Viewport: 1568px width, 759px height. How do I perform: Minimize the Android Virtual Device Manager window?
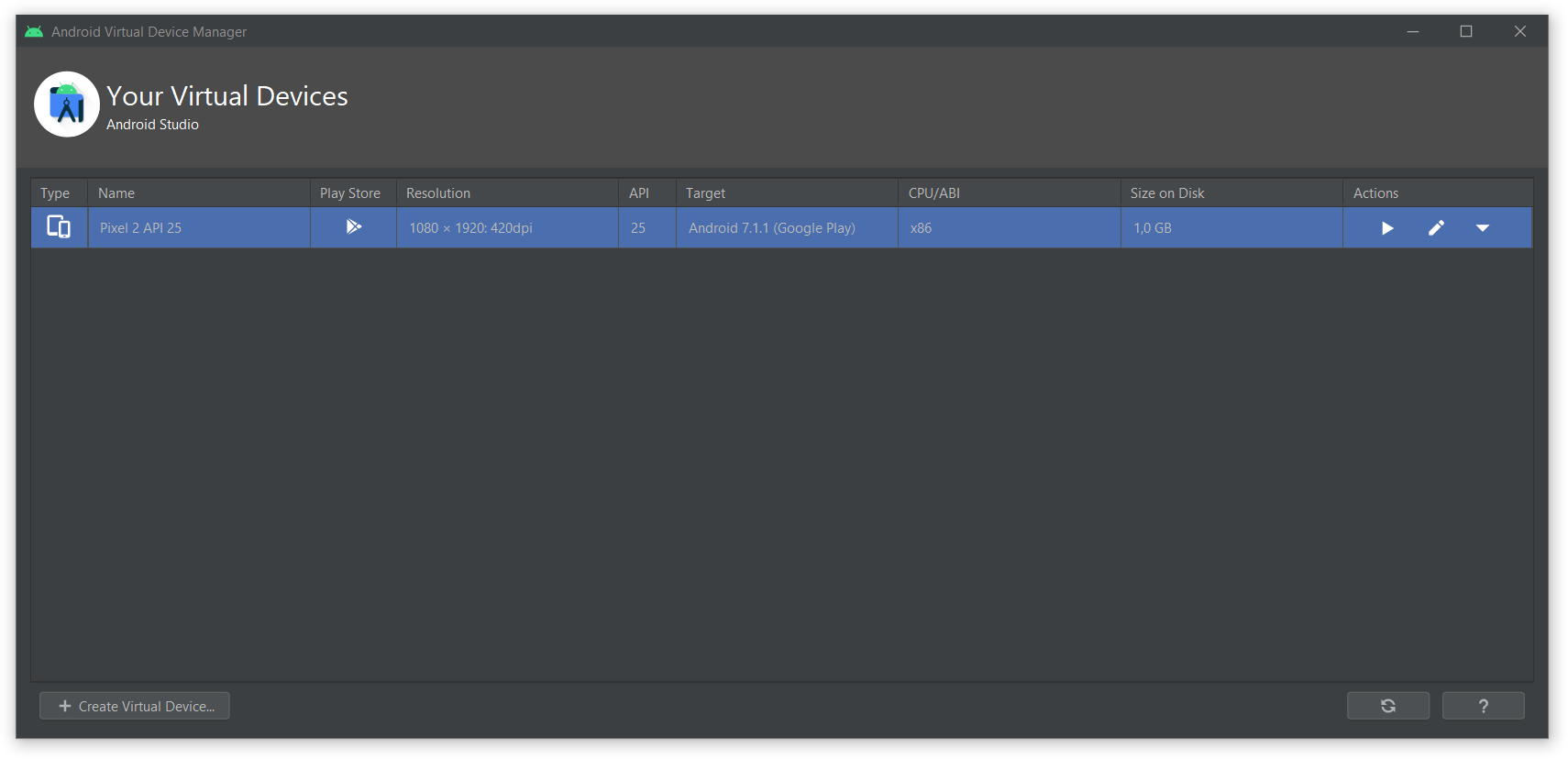click(1413, 31)
